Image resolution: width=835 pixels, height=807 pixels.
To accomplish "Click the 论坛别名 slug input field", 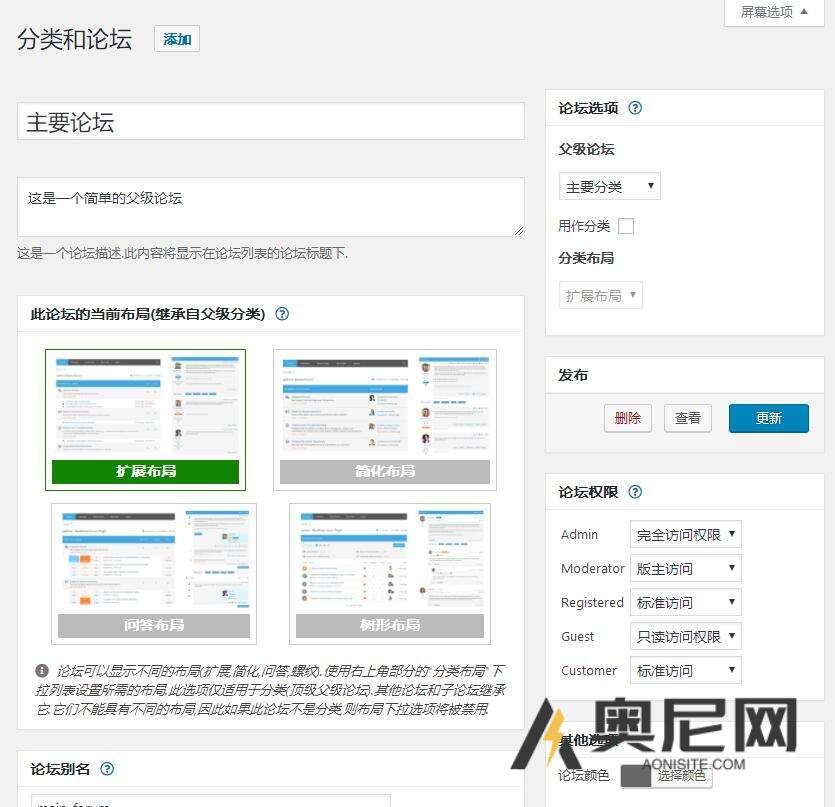I will point(210,801).
